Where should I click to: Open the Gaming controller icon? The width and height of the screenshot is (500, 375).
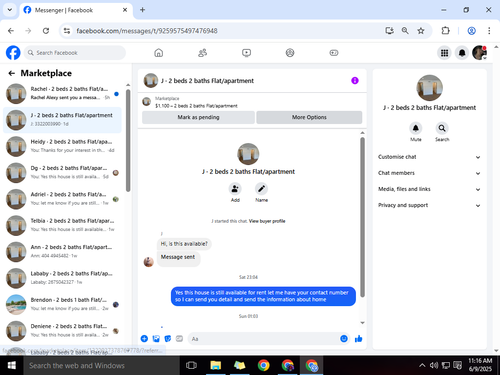[334, 53]
